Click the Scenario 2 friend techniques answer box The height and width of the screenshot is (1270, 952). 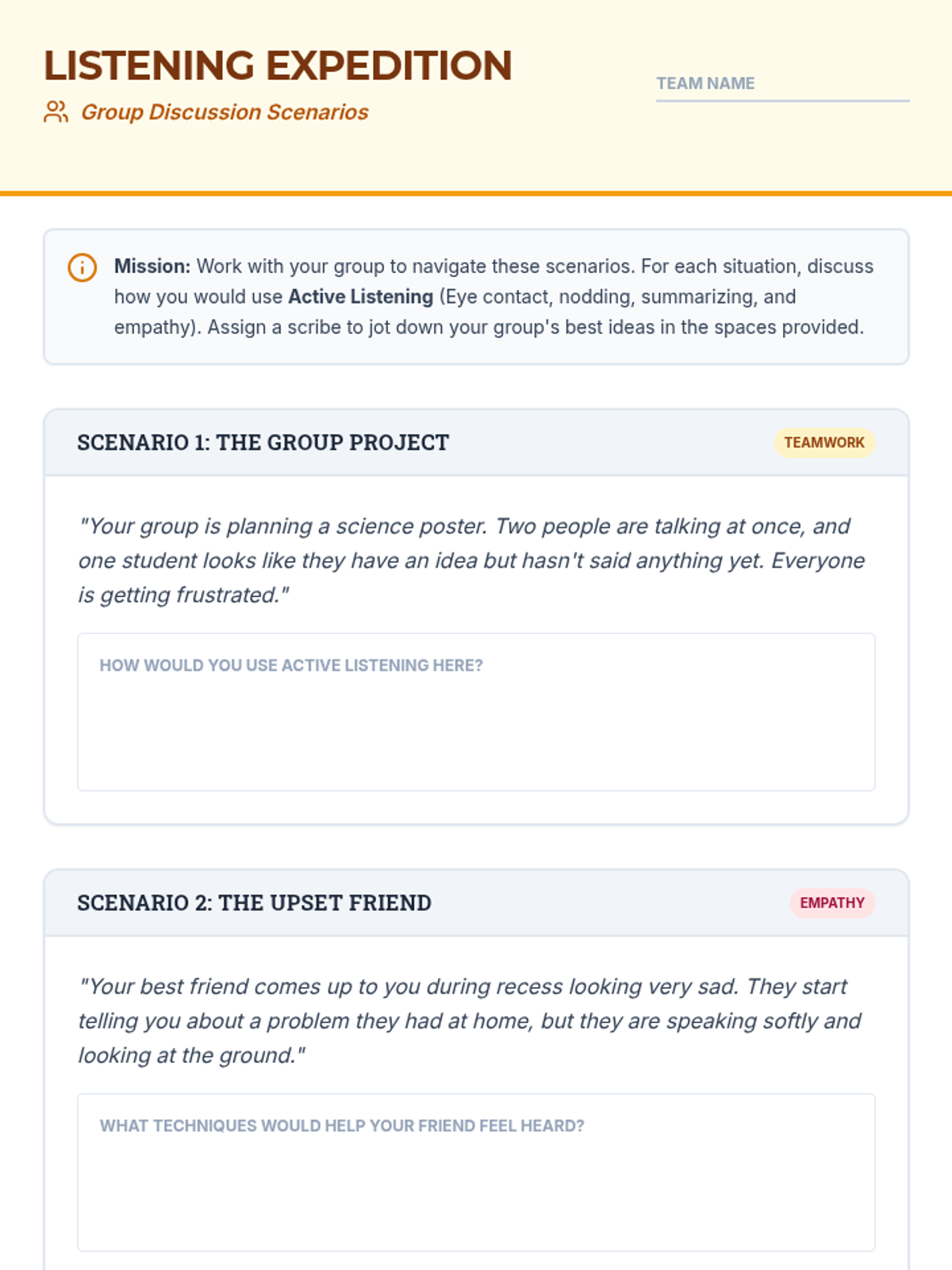pyautogui.click(x=476, y=1172)
